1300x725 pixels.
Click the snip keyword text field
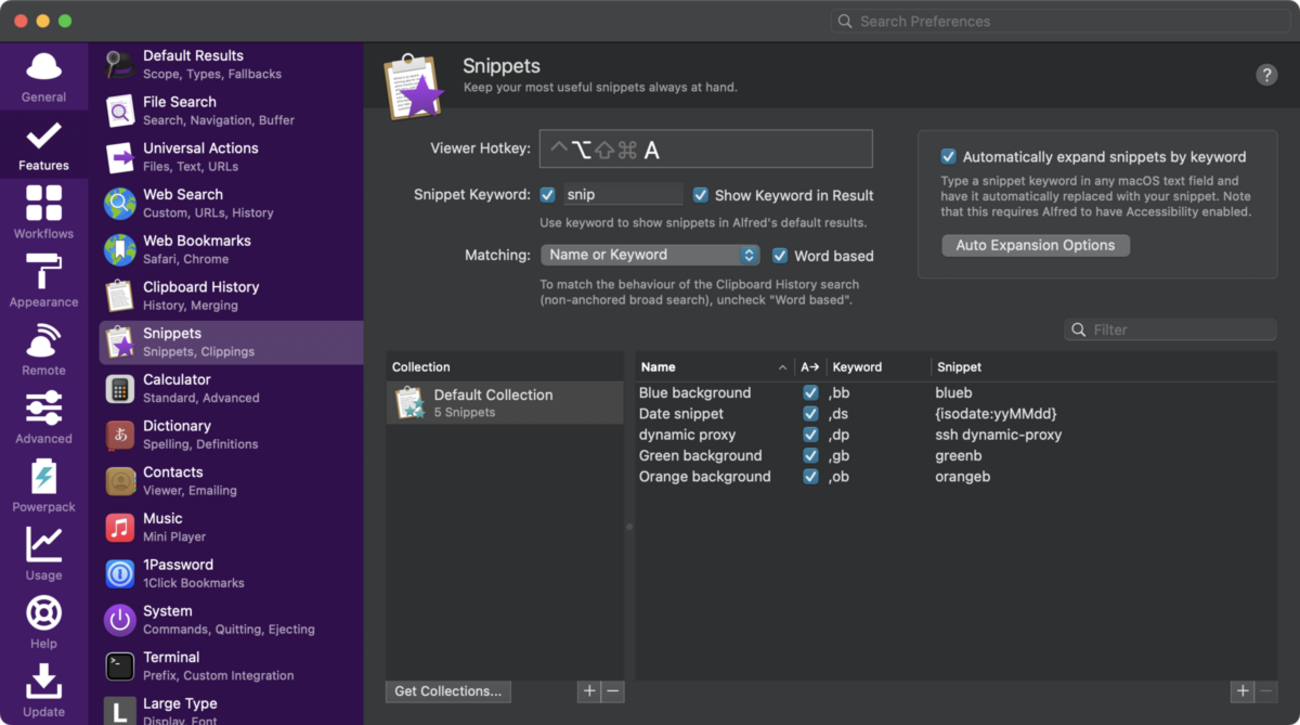[623, 194]
